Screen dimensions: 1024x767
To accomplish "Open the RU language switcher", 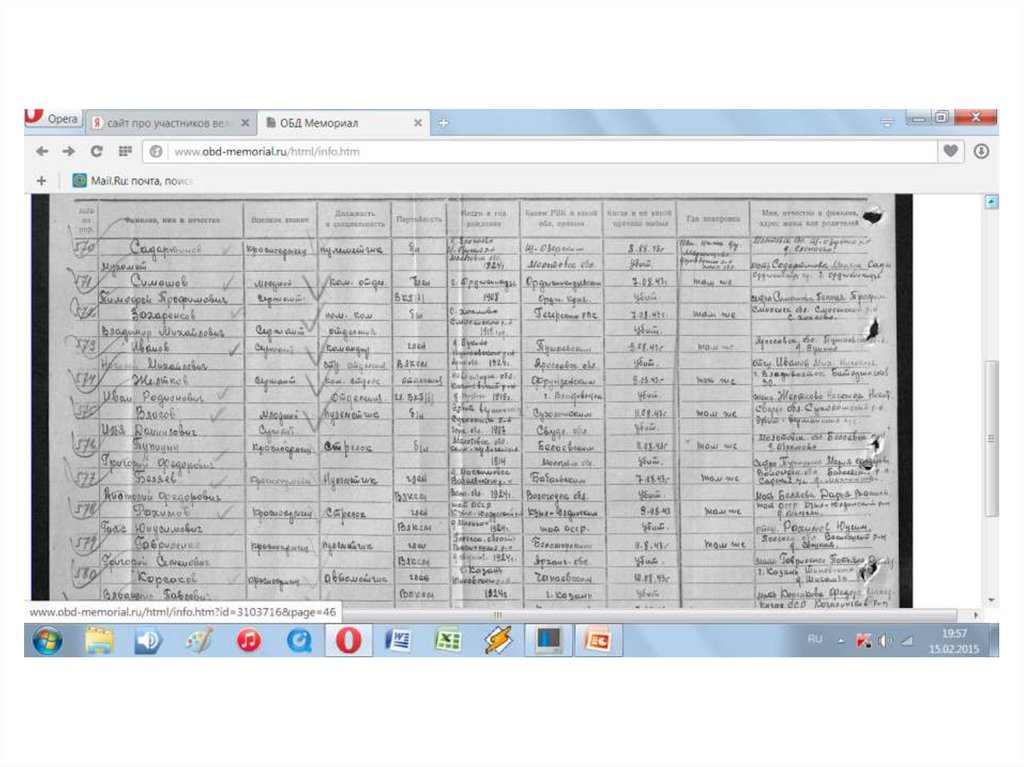I will coord(814,640).
